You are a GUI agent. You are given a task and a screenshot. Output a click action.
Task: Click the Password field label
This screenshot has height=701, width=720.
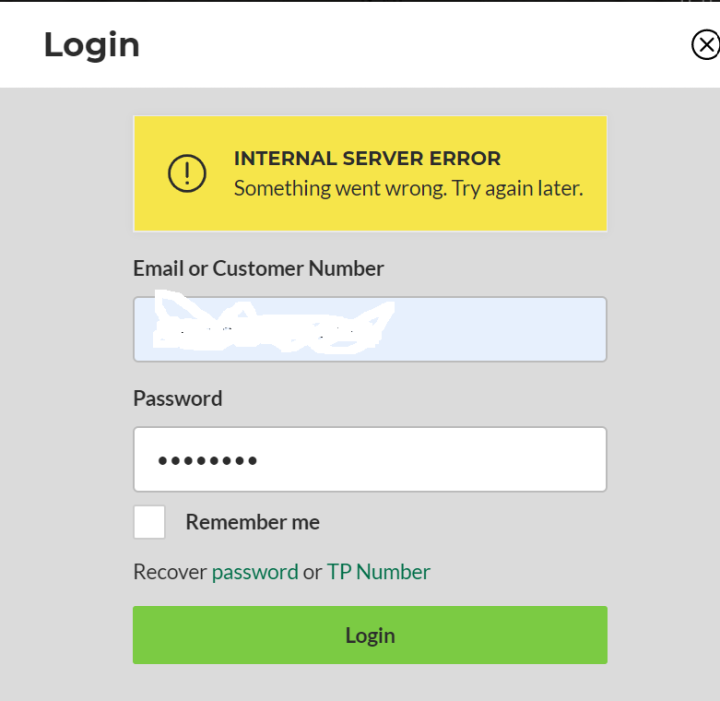coord(177,398)
